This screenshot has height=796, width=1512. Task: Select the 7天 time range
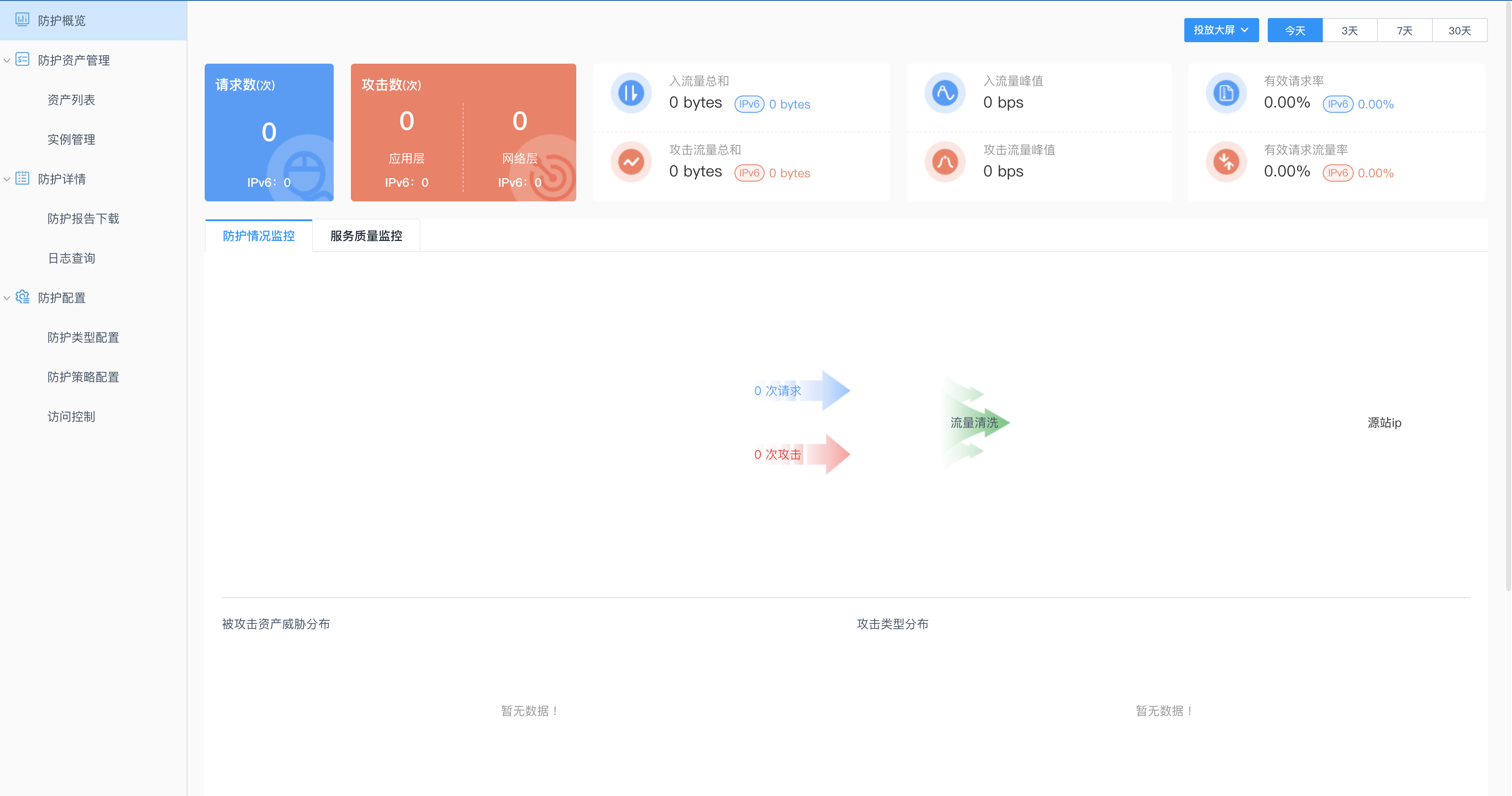pos(1404,30)
